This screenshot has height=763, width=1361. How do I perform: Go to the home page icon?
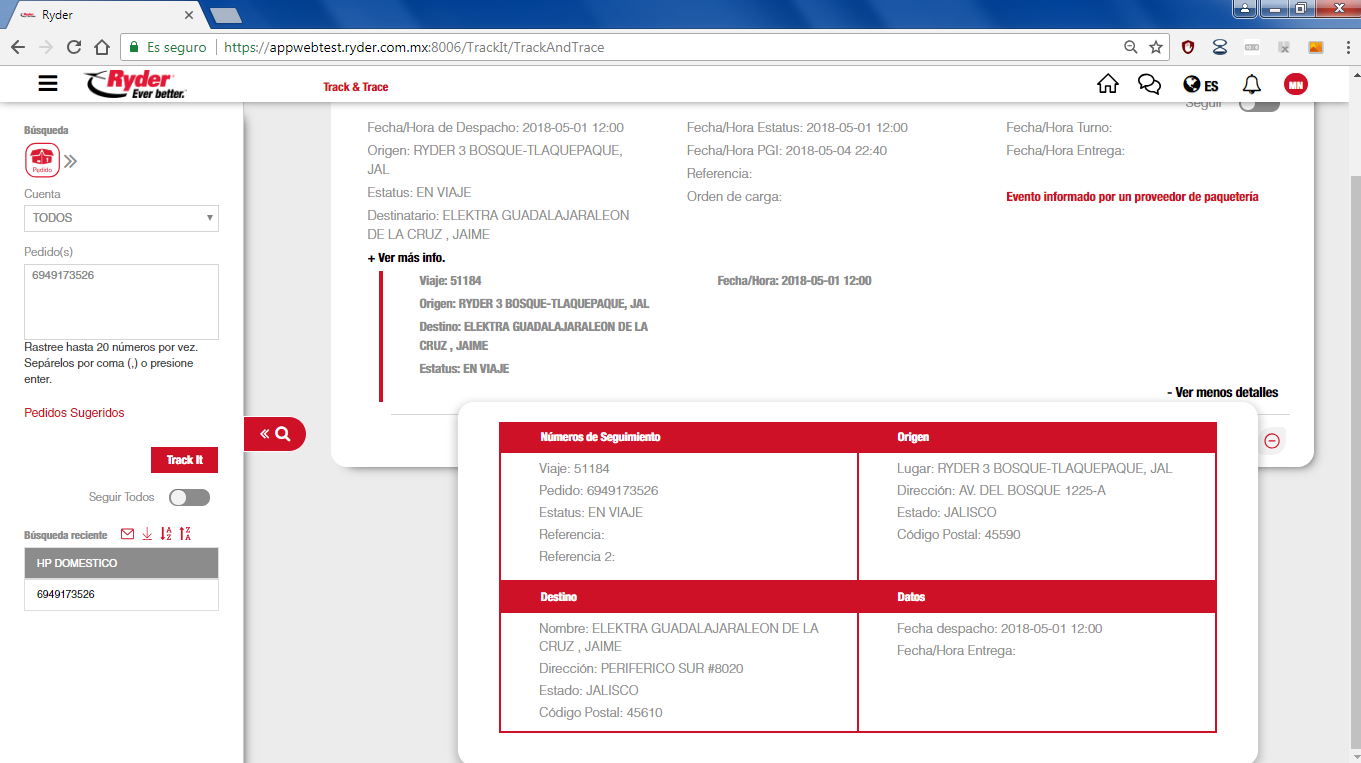1107,84
